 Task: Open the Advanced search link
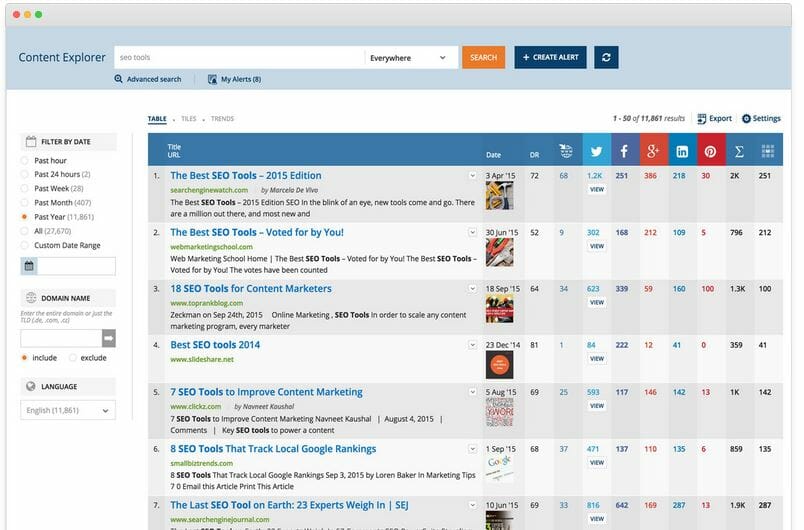click(148, 79)
